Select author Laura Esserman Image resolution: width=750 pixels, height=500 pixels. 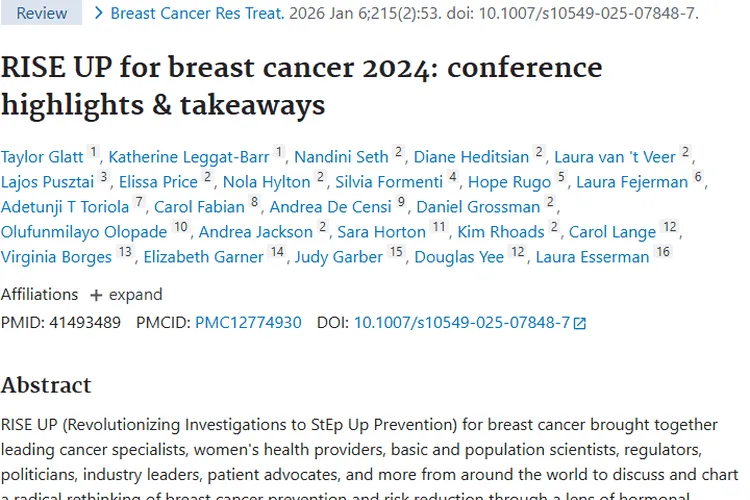click(x=593, y=257)
